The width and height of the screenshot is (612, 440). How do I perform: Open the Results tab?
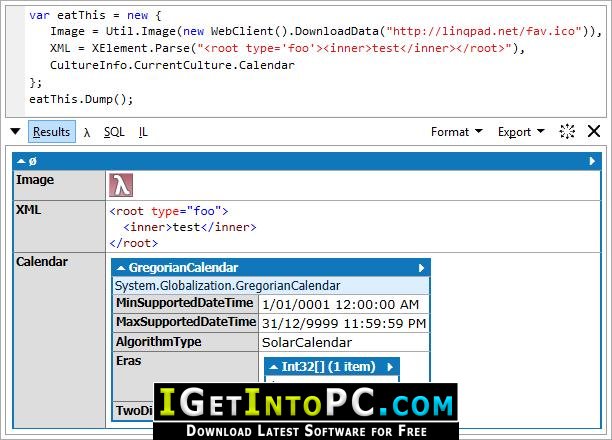pyautogui.click(x=52, y=132)
